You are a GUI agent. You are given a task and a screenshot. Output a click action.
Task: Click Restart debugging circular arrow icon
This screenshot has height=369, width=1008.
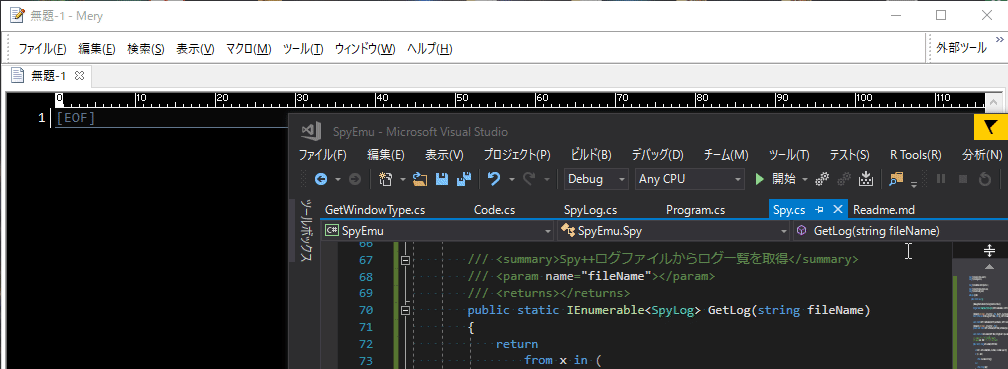[984, 179]
